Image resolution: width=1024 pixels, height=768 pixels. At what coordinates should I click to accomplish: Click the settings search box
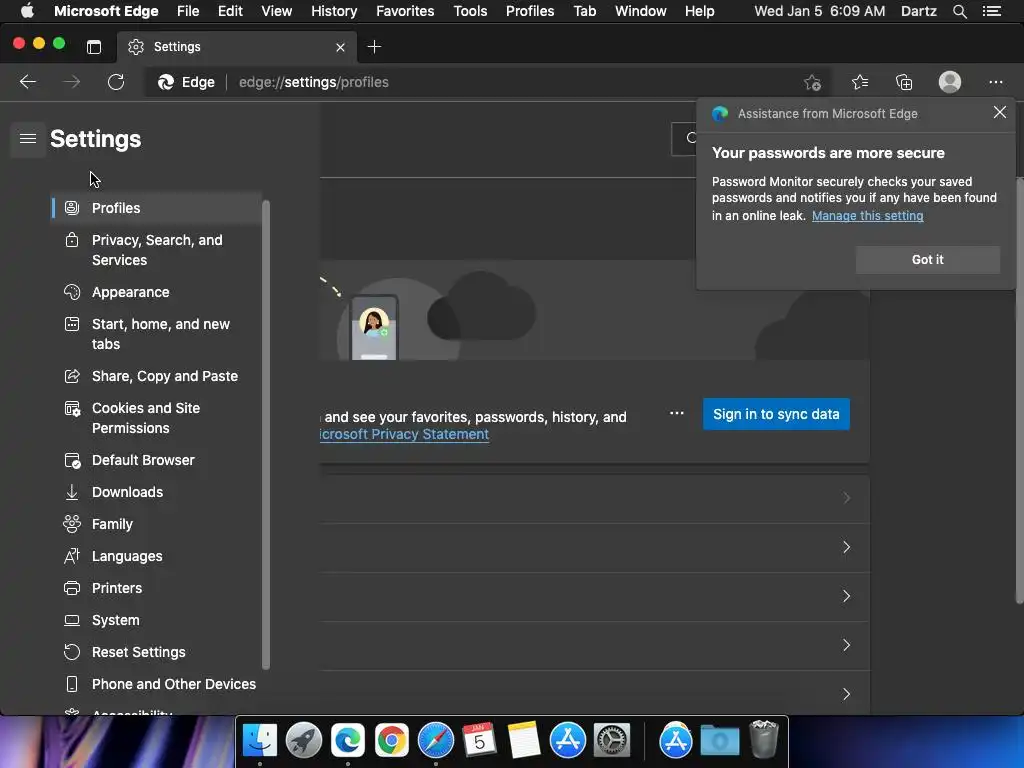click(684, 138)
